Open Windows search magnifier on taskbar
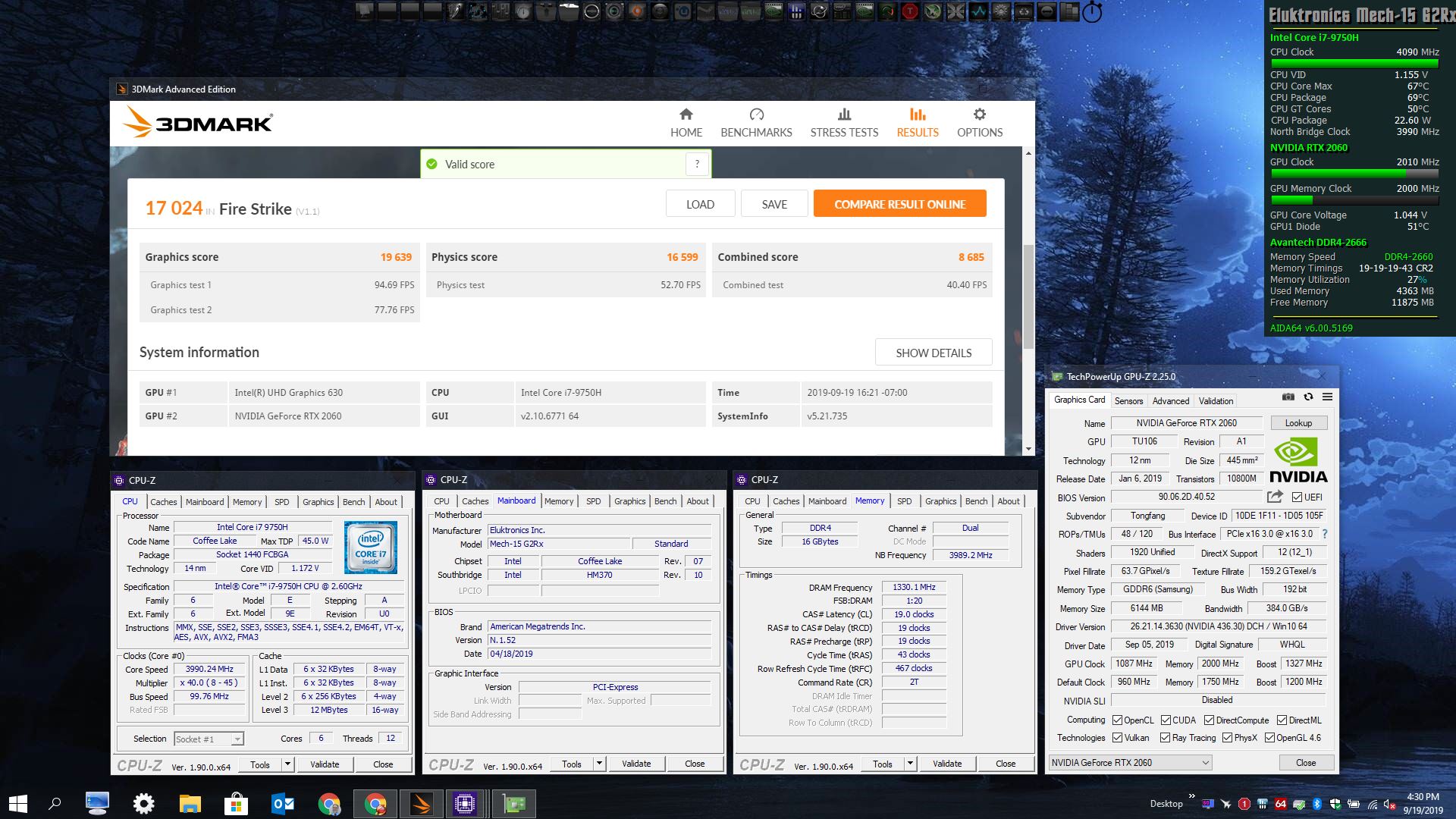The height and width of the screenshot is (819, 1456). tap(55, 804)
